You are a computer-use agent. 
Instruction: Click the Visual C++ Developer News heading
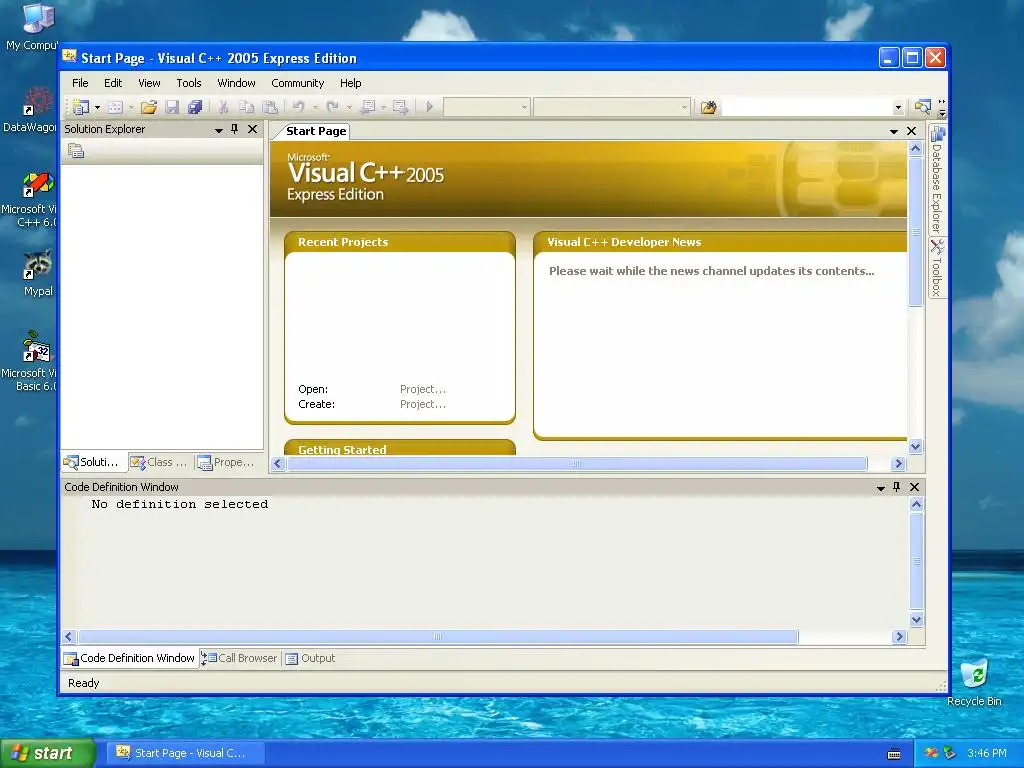click(x=624, y=242)
